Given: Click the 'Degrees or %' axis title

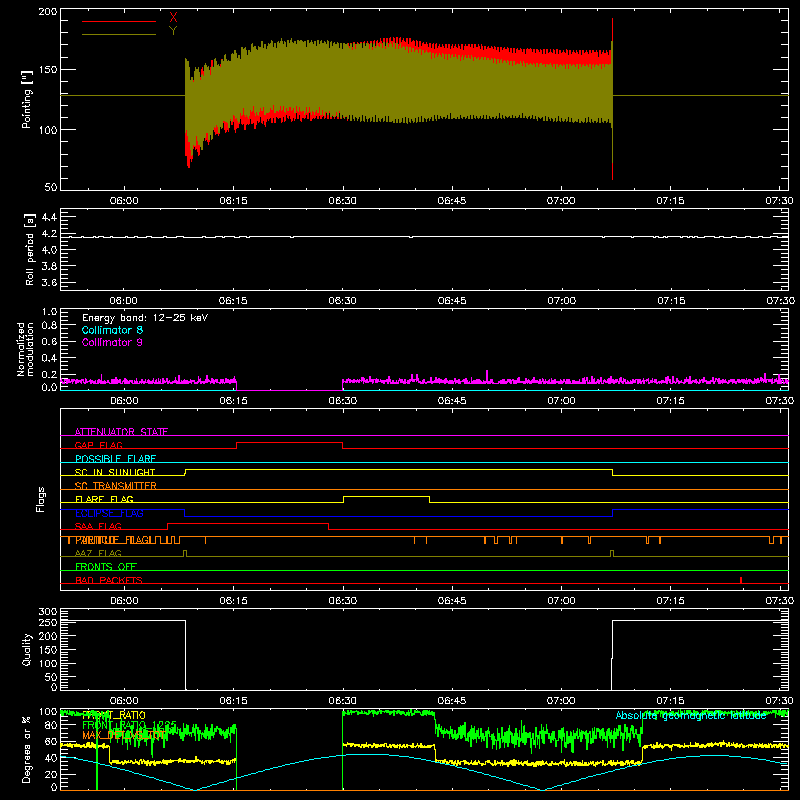Looking at the screenshot, I should (27, 749).
